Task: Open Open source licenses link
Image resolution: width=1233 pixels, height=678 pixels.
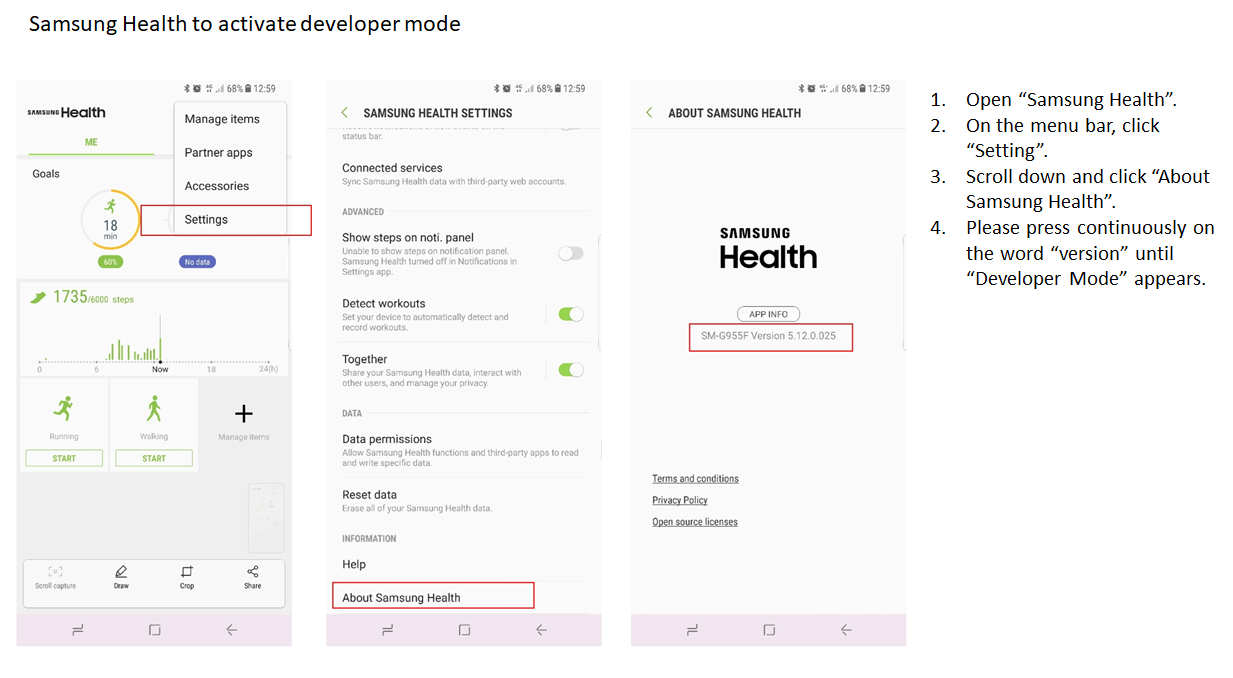Action: pyautogui.click(x=695, y=522)
